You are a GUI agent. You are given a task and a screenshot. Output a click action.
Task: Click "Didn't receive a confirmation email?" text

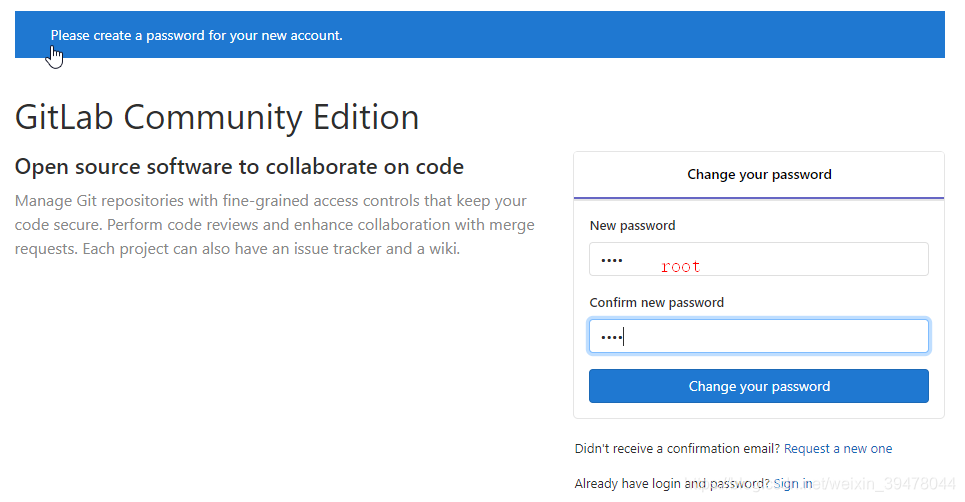point(677,448)
